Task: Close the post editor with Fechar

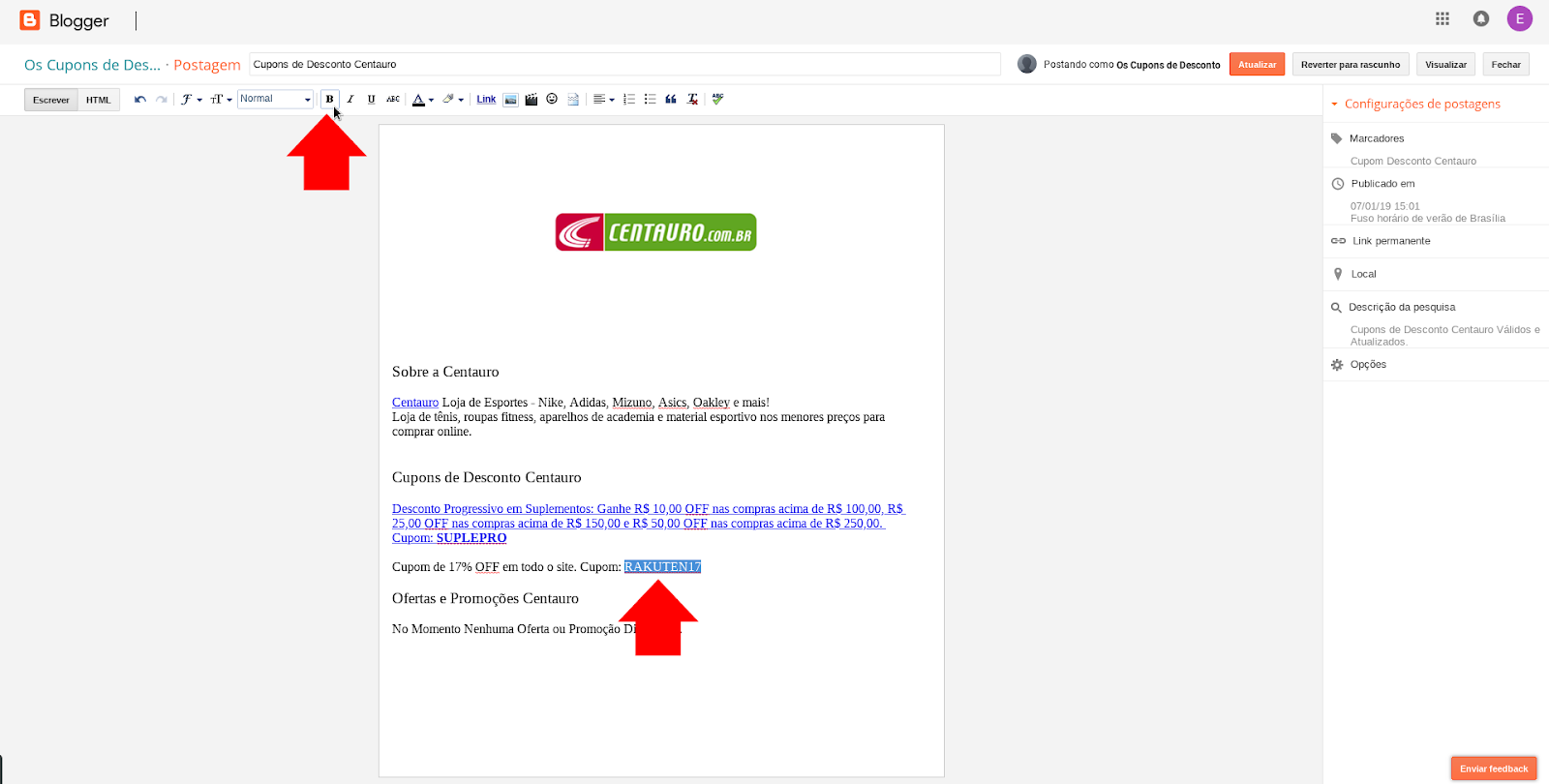Action: coord(1505,65)
